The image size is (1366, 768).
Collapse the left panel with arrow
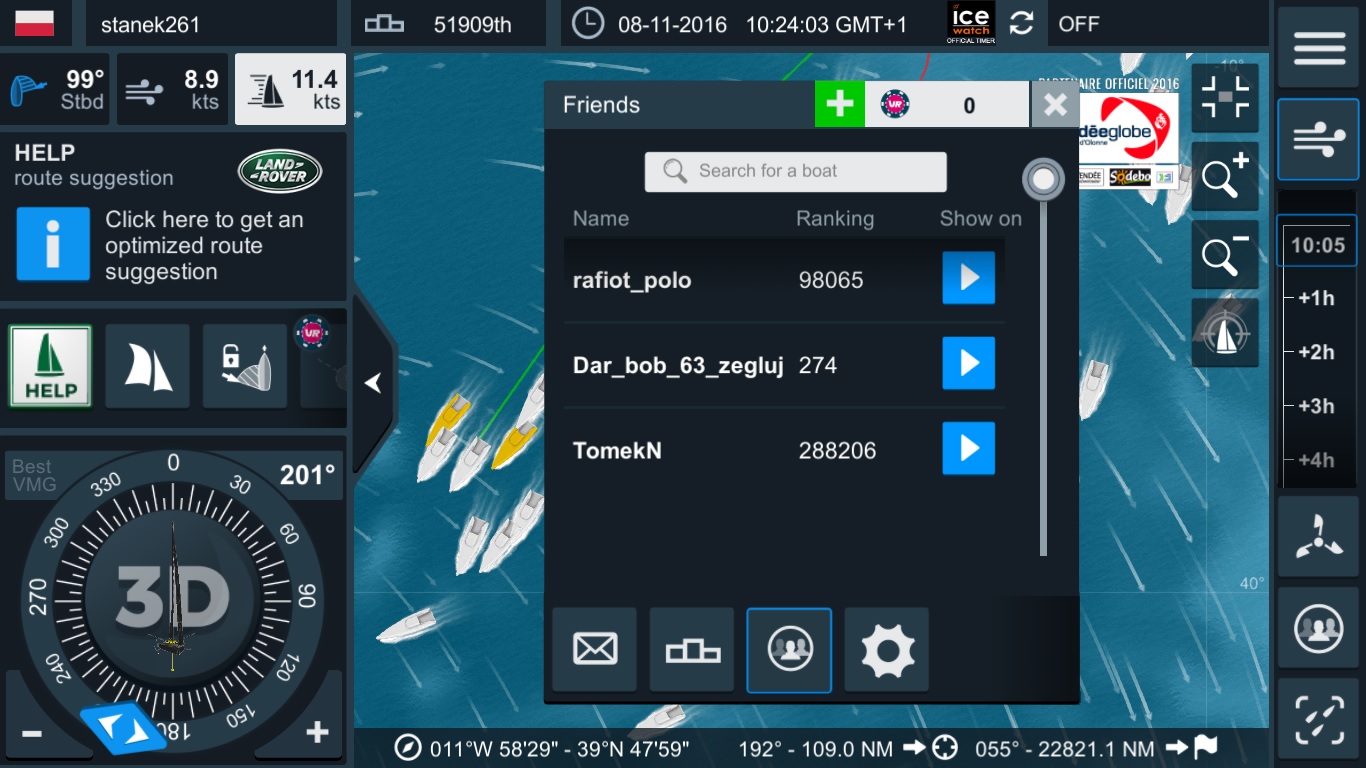(x=373, y=382)
